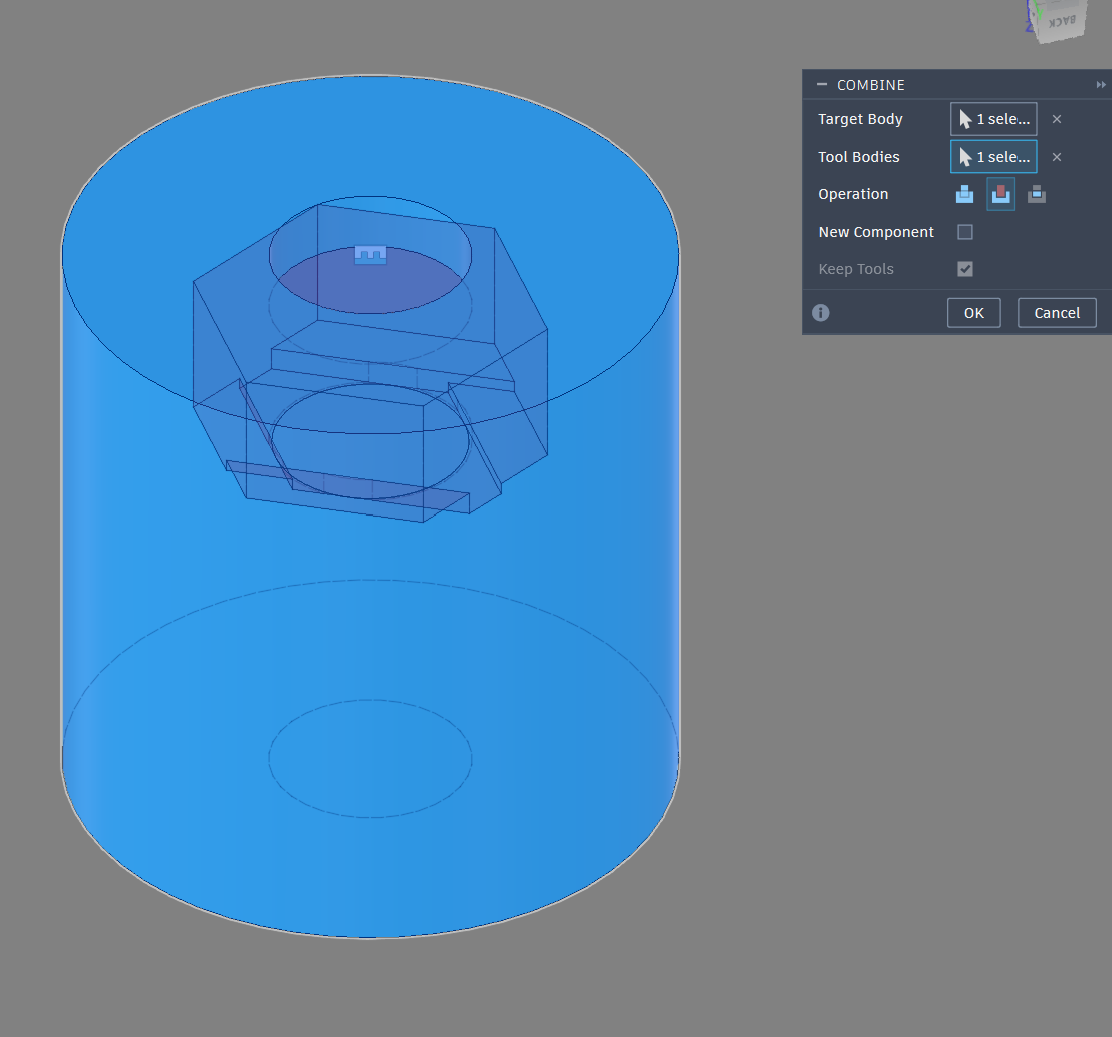Click the info icon in Combine dialog
1112x1037 pixels.
pos(821,313)
